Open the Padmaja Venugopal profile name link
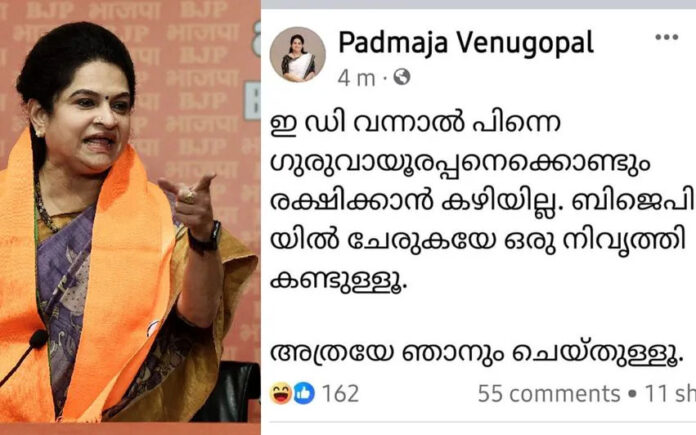Viewport: 696px width, 435px height. pos(466,44)
